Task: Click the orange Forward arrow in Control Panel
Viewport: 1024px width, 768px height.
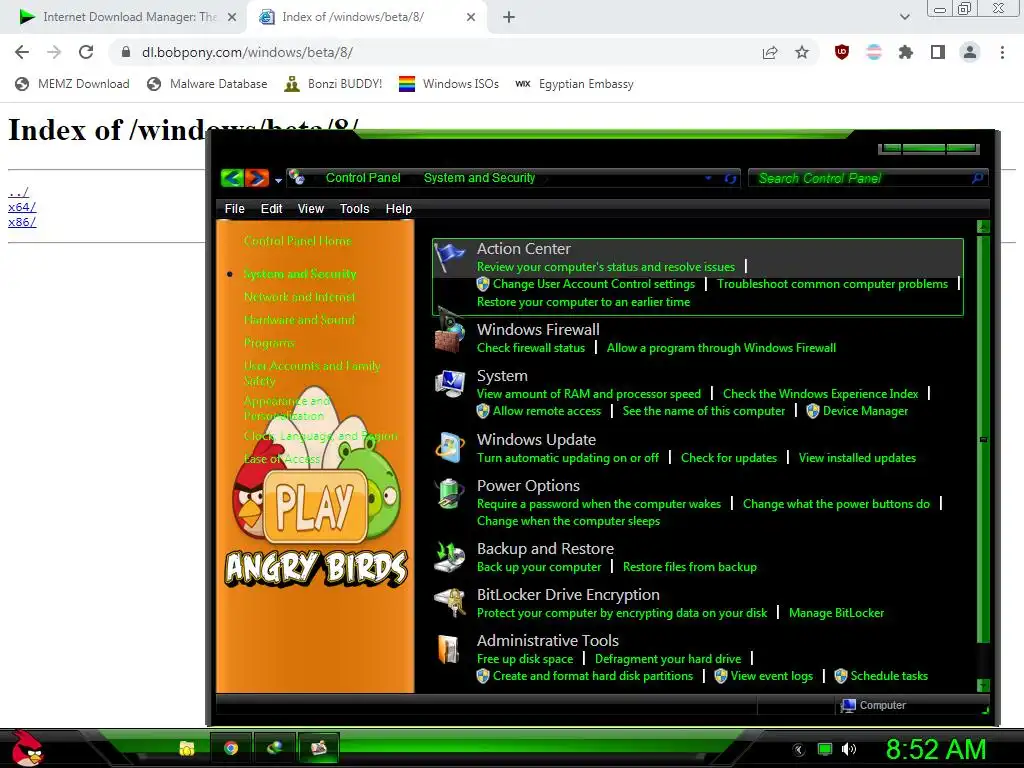Action: 257,178
